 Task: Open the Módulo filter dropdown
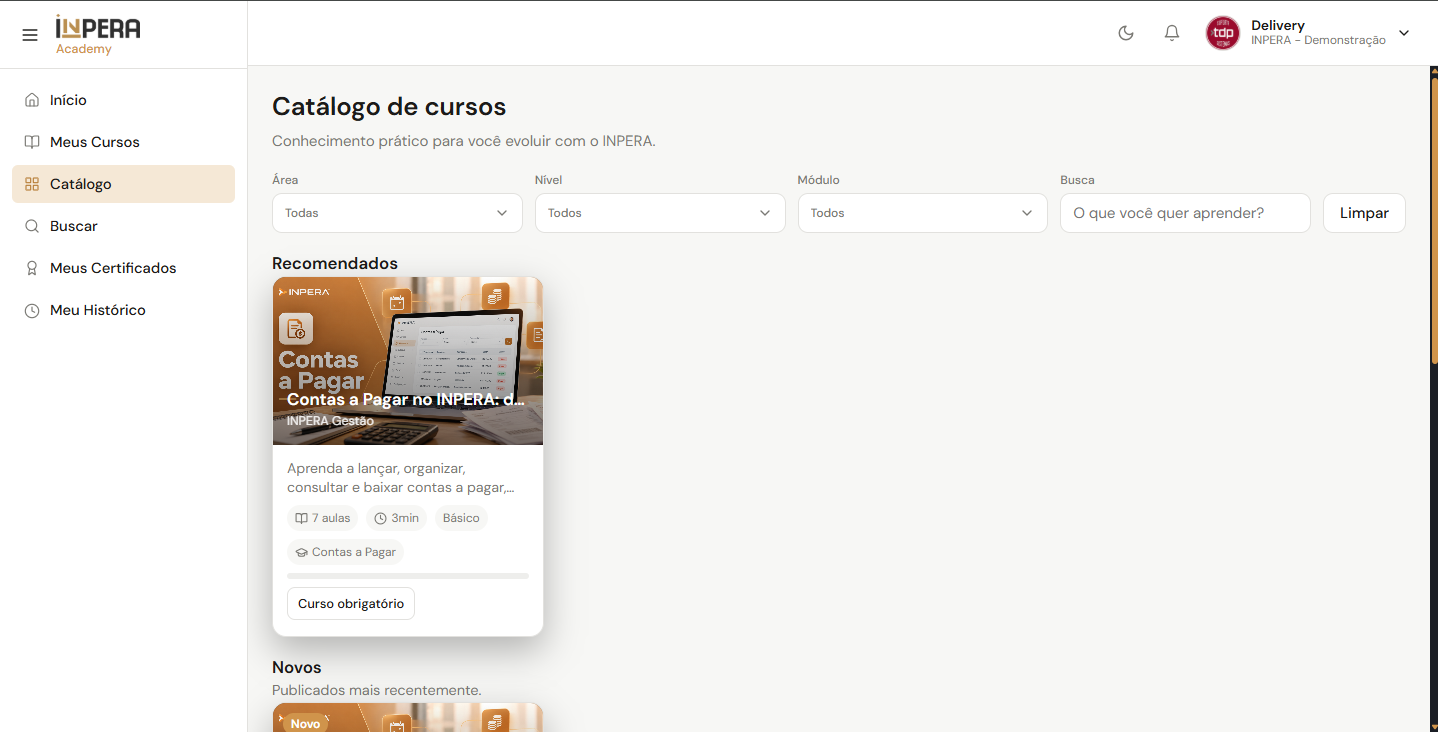click(922, 213)
